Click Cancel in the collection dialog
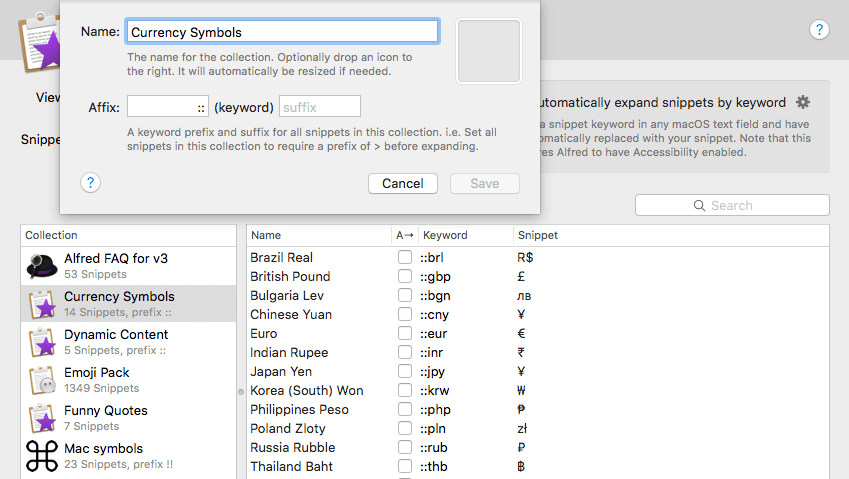The width and height of the screenshot is (849, 479). click(403, 183)
